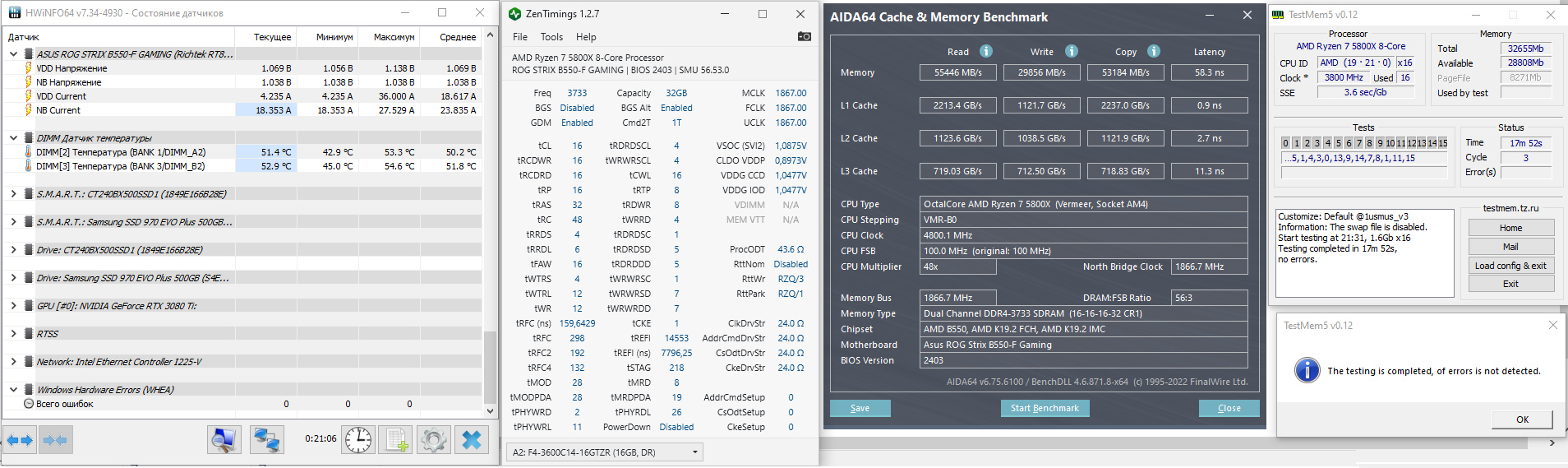Click the Home button in TestMem5
The image size is (1568, 468).
1510,228
